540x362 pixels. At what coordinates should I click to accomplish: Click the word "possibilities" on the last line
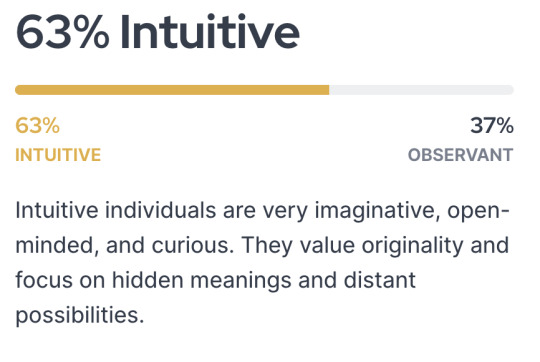pos(80,316)
